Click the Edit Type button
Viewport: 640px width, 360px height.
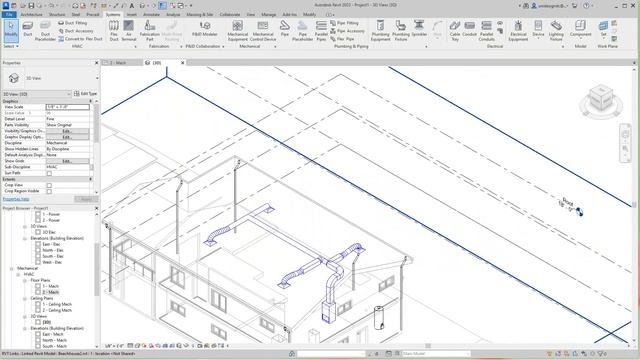pyautogui.click(x=85, y=94)
